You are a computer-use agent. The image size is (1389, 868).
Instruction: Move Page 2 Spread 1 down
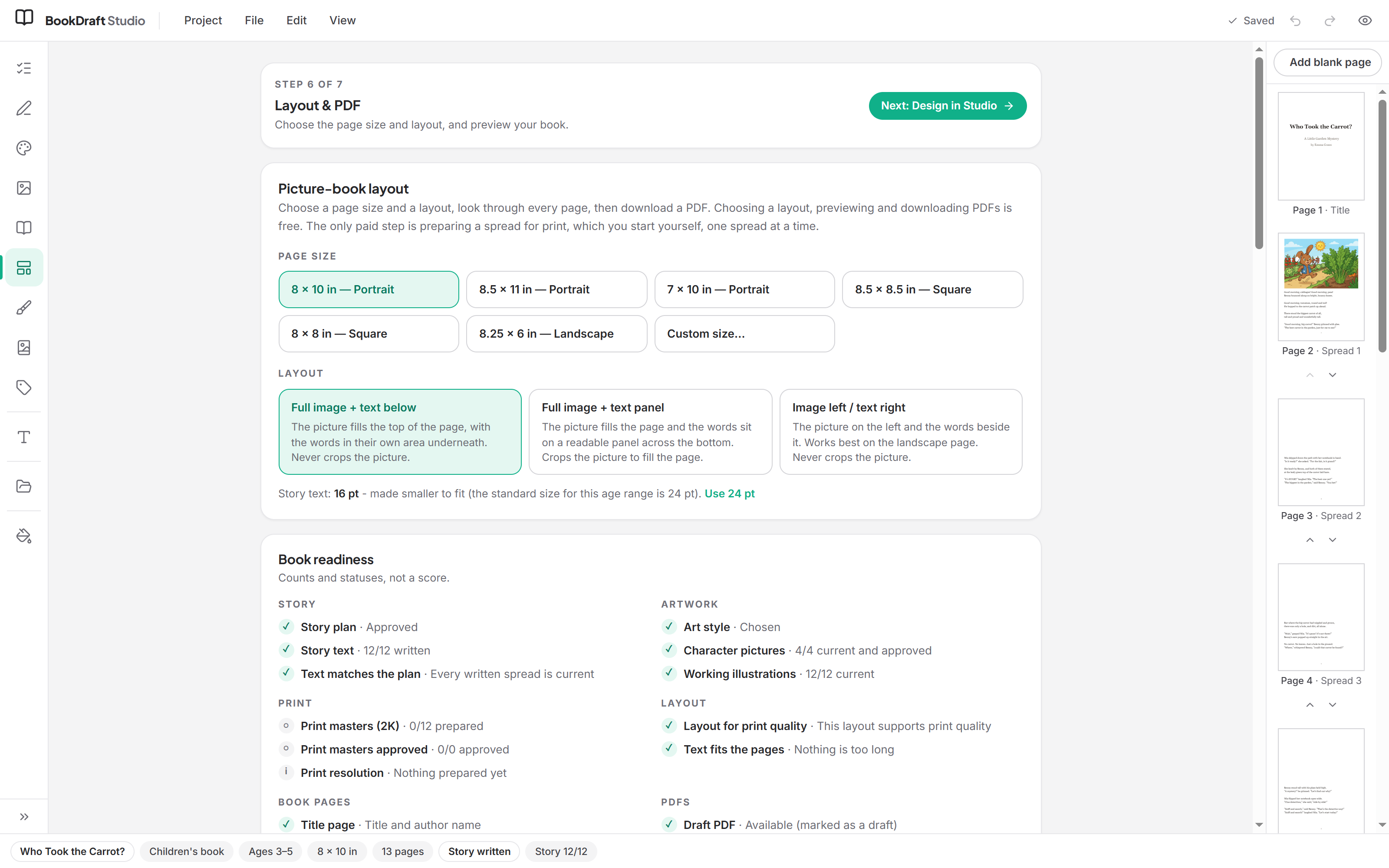1332,375
